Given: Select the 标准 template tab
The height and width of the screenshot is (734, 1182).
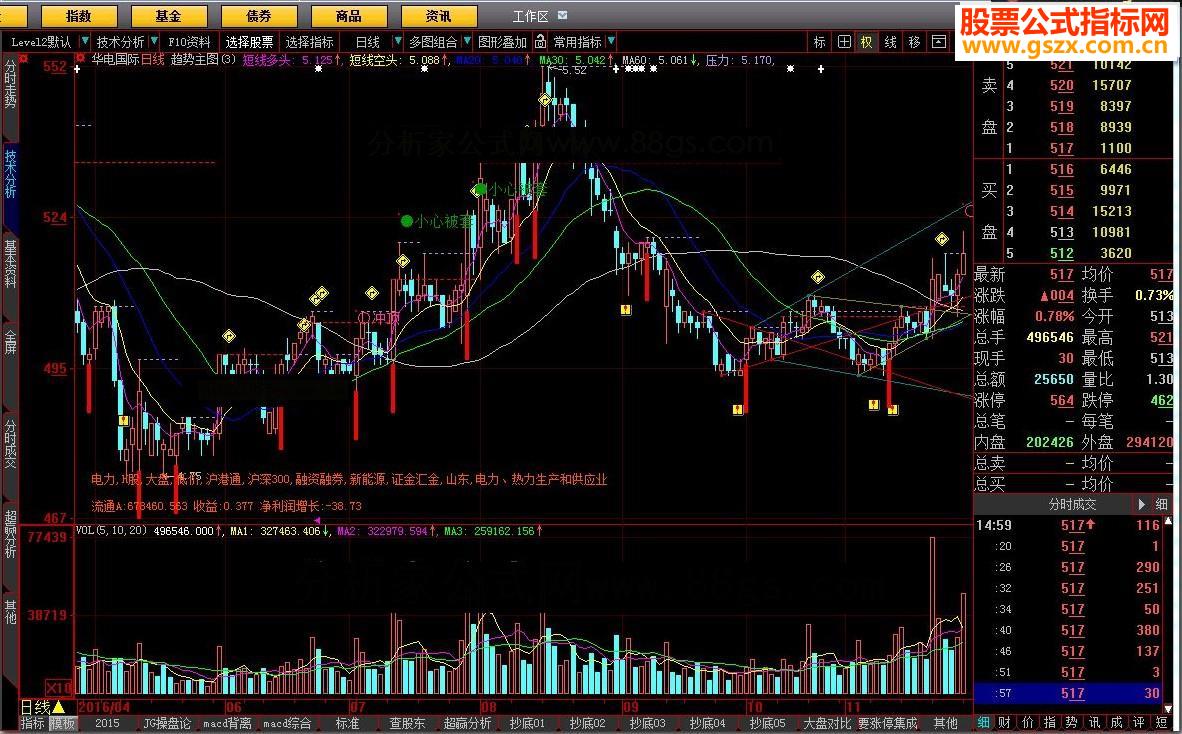Looking at the screenshot, I should (x=348, y=723).
